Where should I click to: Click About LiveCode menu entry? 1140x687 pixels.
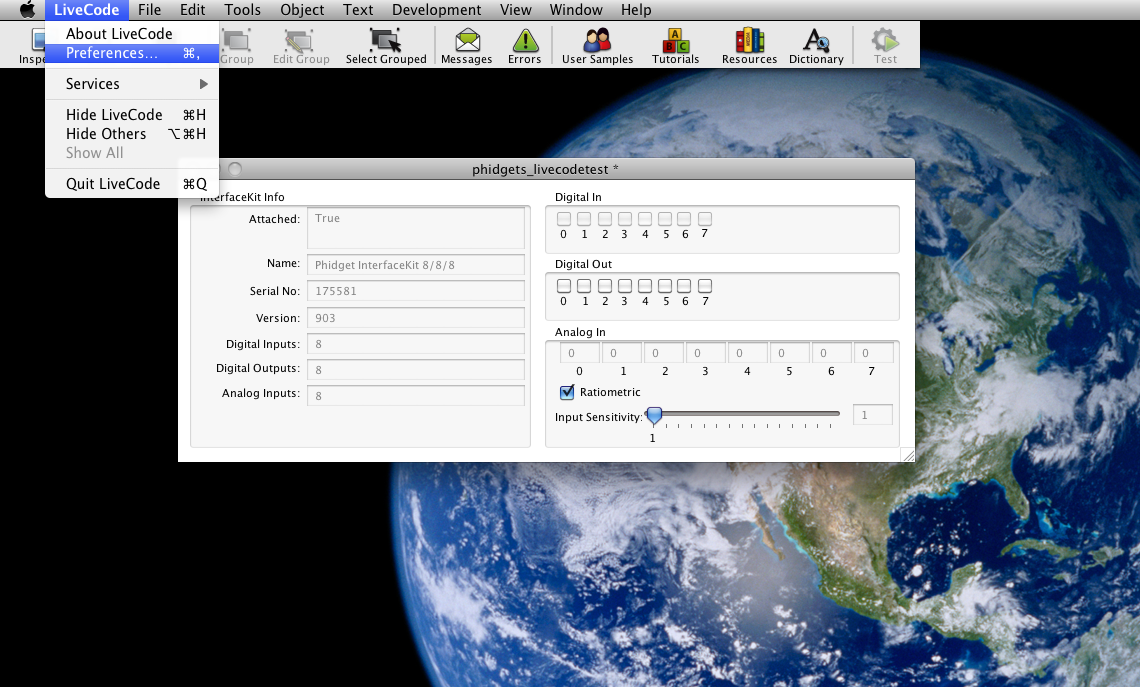[x=119, y=34]
